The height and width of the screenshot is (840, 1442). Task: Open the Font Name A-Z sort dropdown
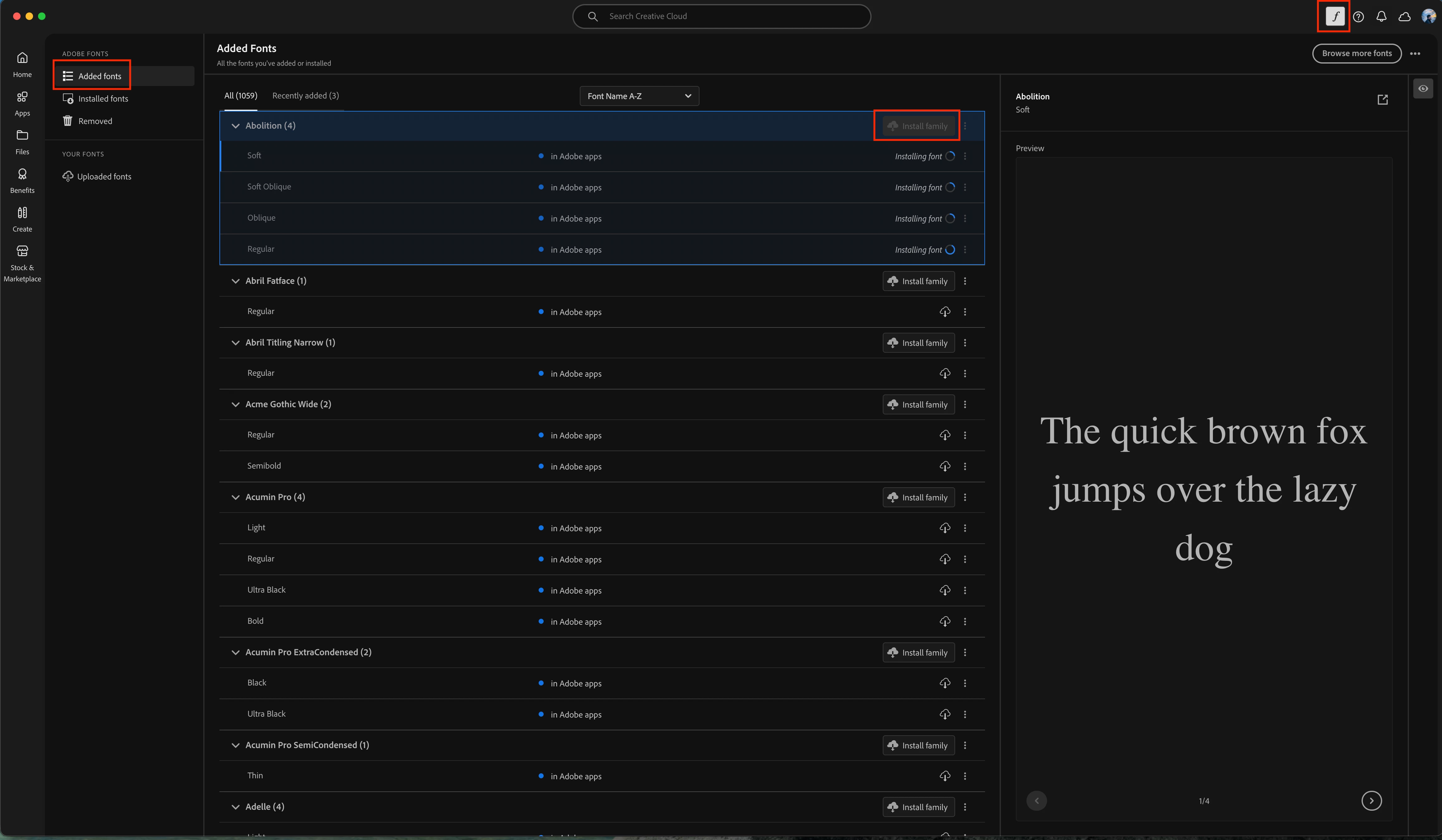point(639,96)
